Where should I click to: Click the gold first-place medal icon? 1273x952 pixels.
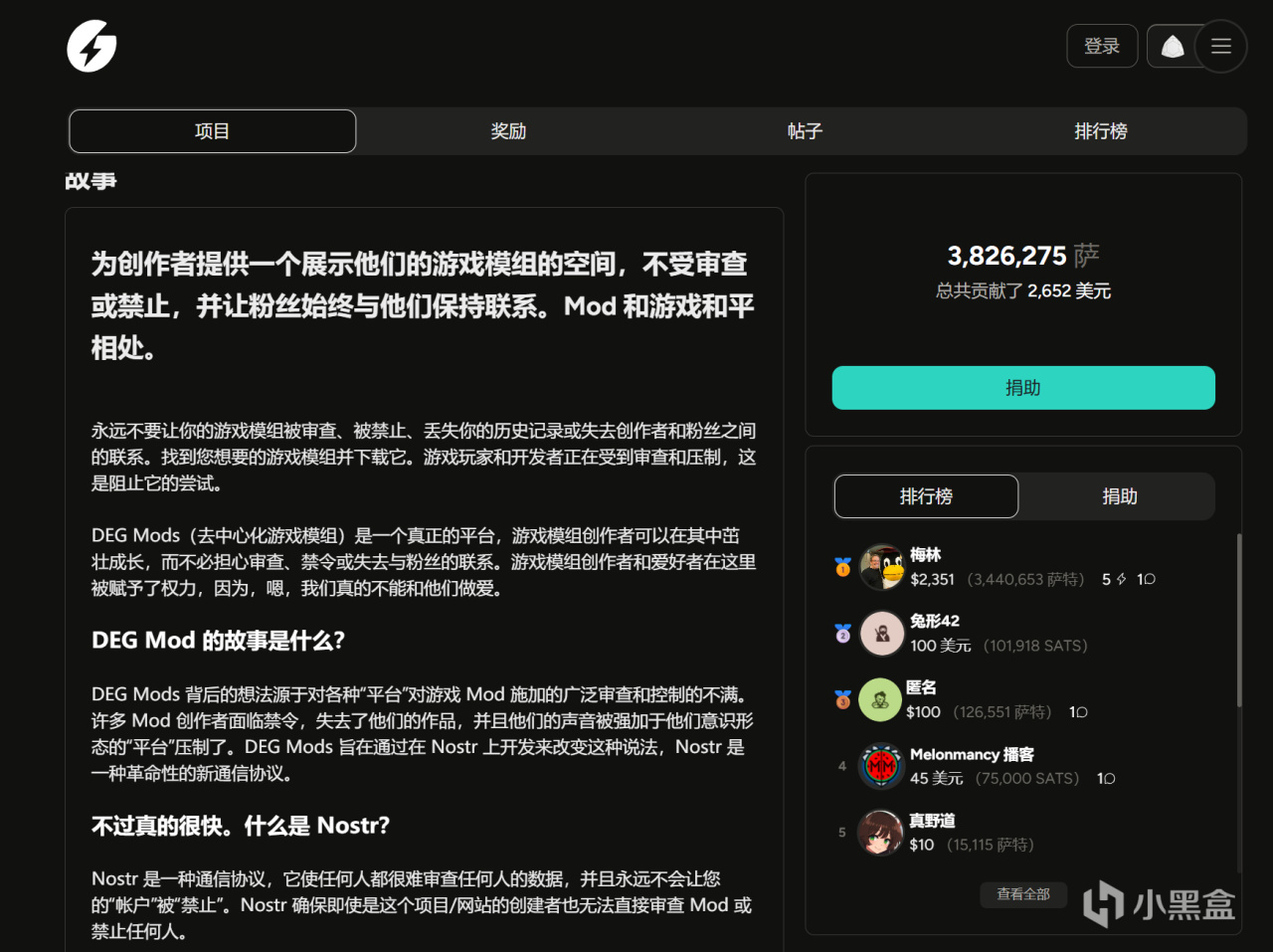click(842, 567)
